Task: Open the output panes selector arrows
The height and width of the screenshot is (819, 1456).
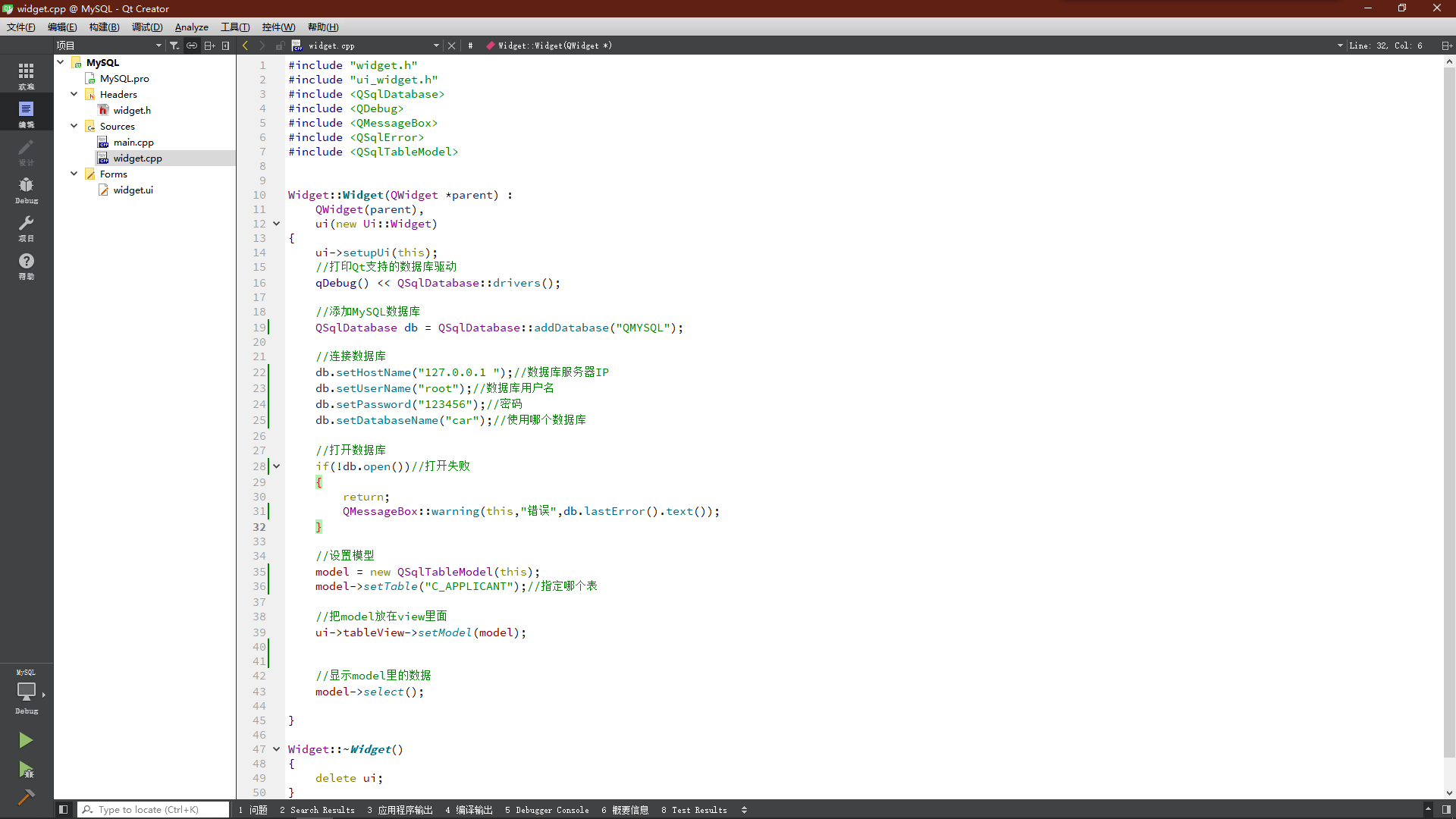Action: [x=745, y=810]
